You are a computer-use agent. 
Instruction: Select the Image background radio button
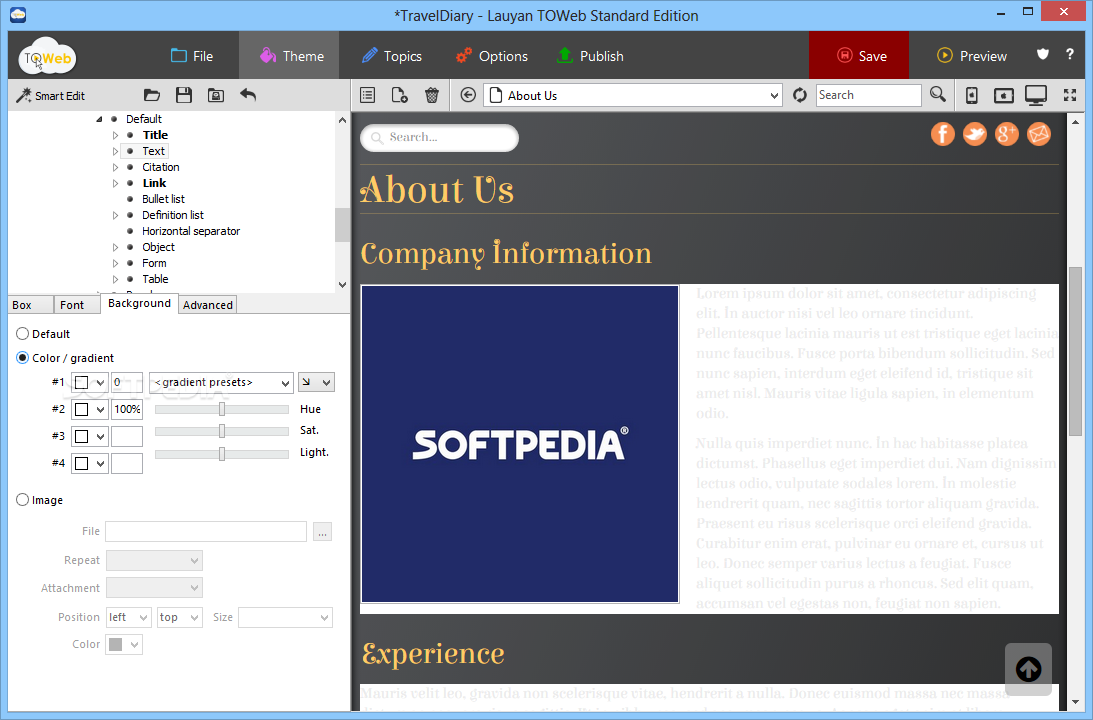22,500
